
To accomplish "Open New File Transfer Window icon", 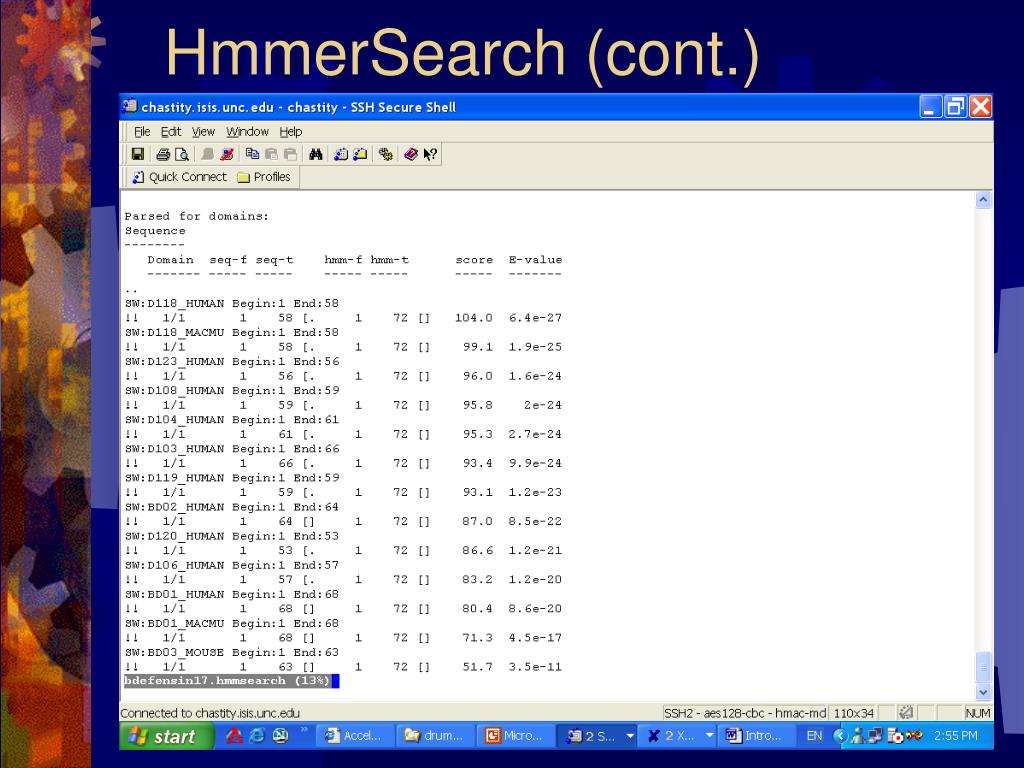I will [x=360, y=154].
